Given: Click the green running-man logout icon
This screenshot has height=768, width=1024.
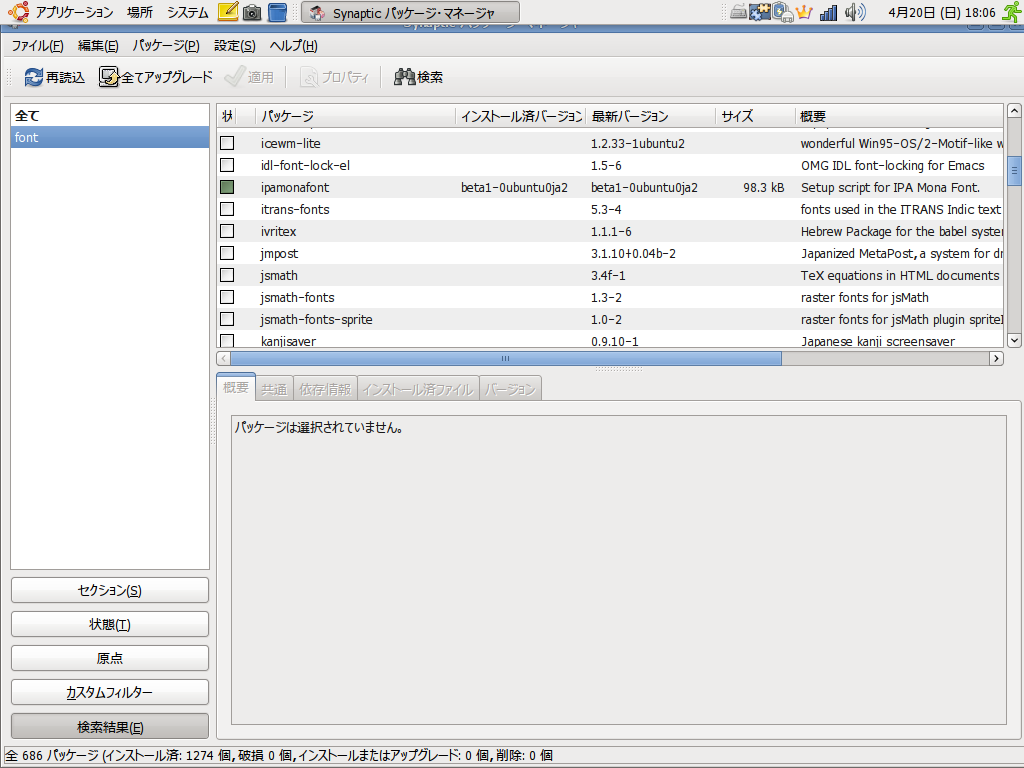Looking at the screenshot, I should pyautogui.click(x=1012, y=13).
